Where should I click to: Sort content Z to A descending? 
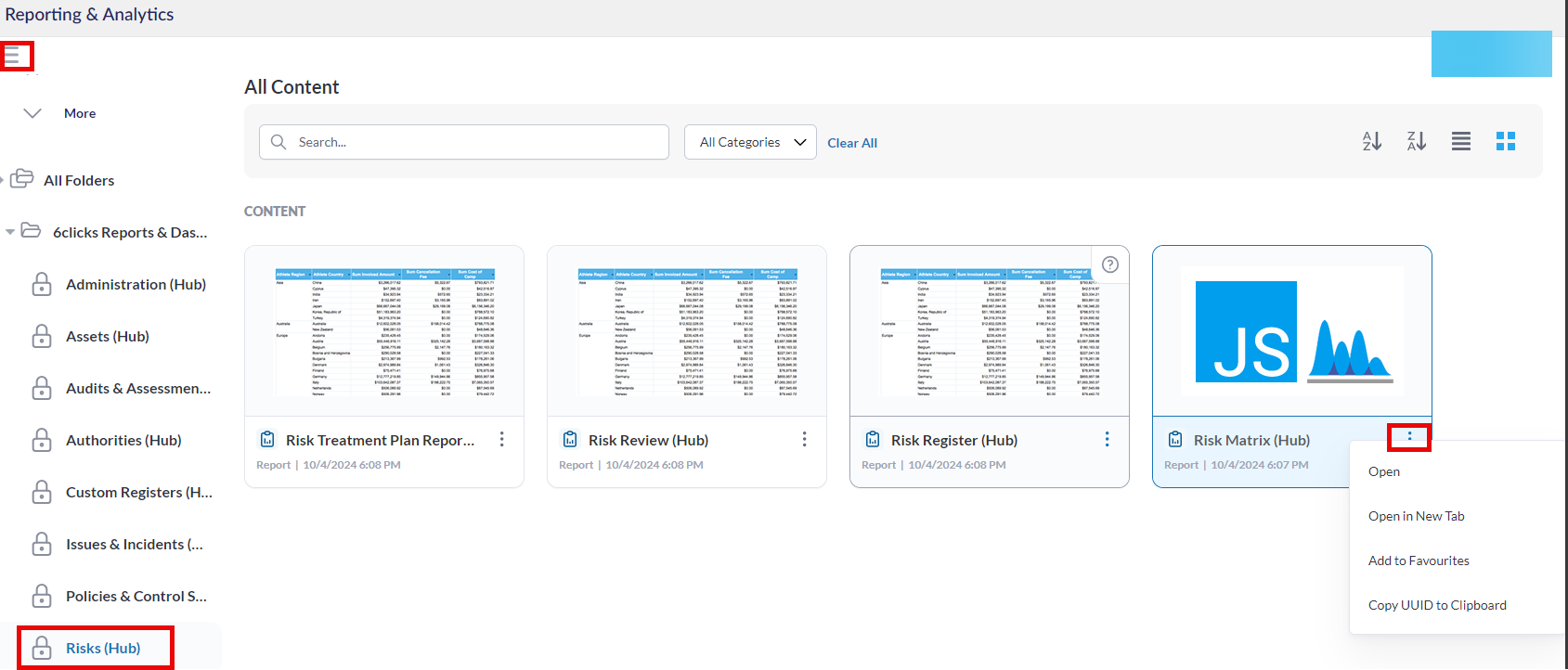(1417, 141)
